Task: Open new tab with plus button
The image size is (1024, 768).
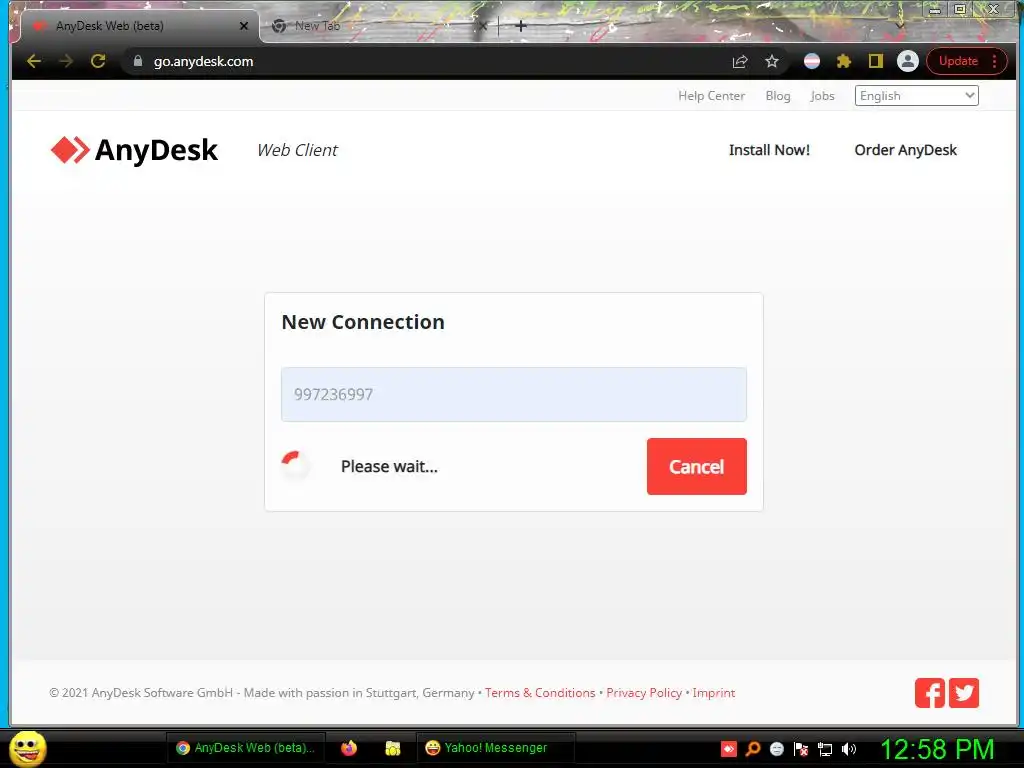Action: coord(520,26)
